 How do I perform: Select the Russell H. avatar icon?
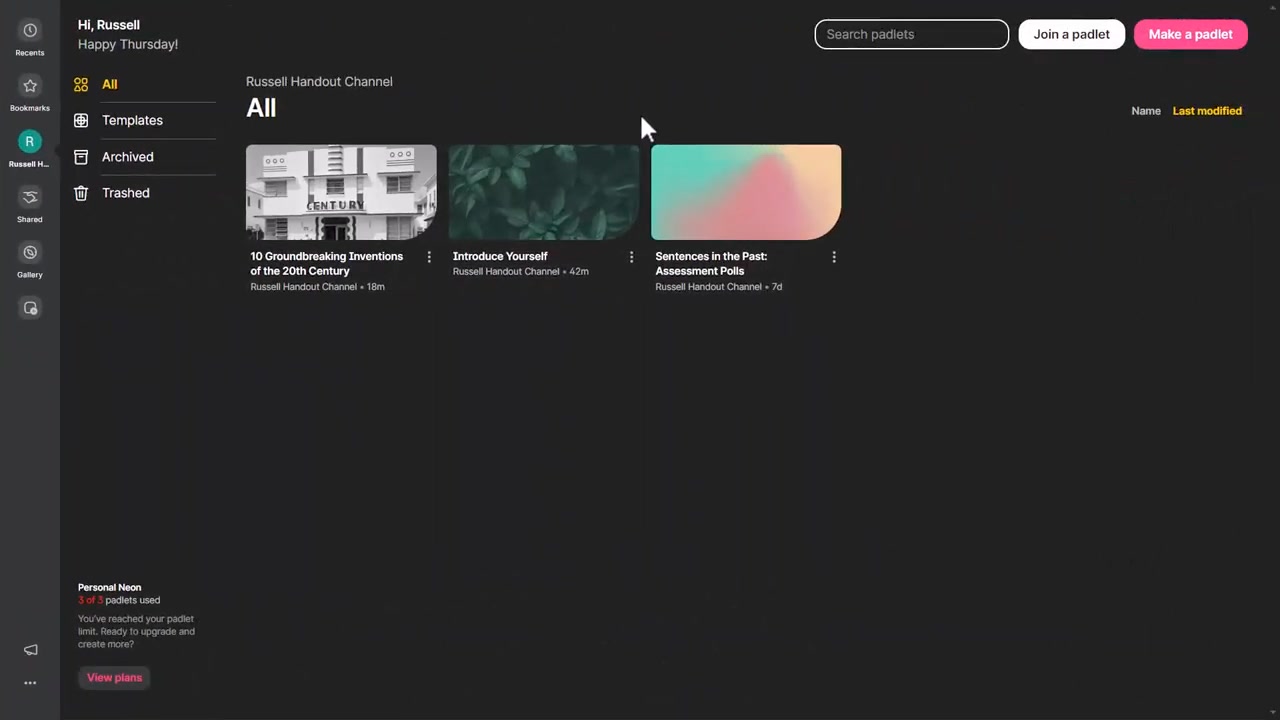[x=30, y=142]
